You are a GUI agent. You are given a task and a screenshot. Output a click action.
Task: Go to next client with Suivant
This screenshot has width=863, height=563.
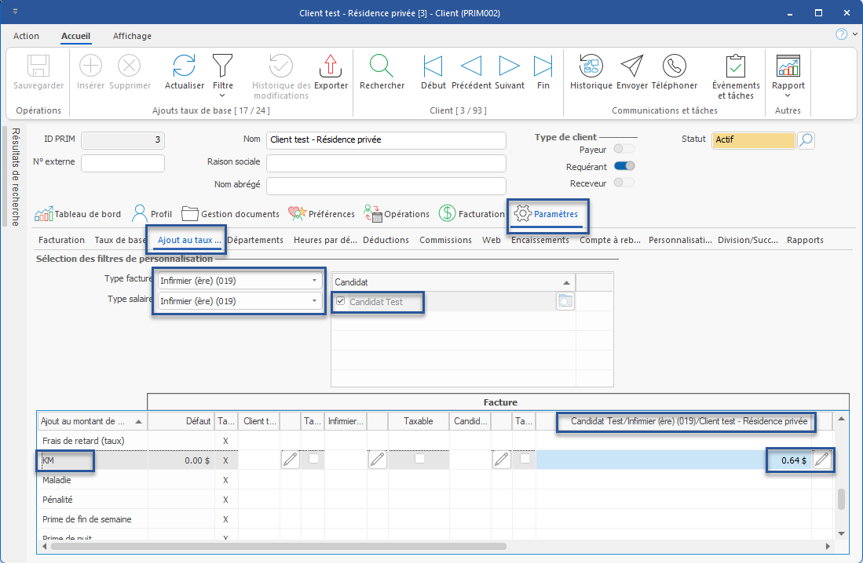tap(509, 66)
